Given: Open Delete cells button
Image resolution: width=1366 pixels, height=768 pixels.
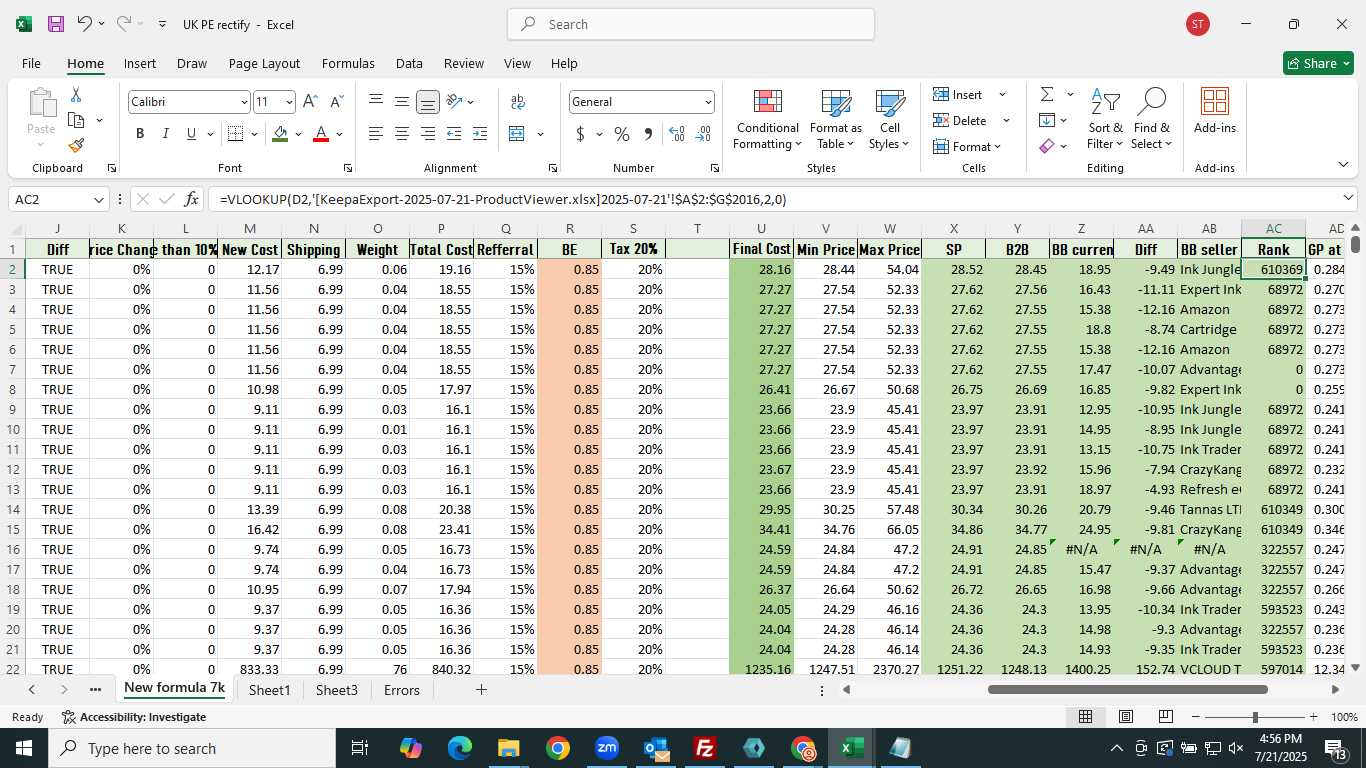Looking at the screenshot, I should coord(961,120).
